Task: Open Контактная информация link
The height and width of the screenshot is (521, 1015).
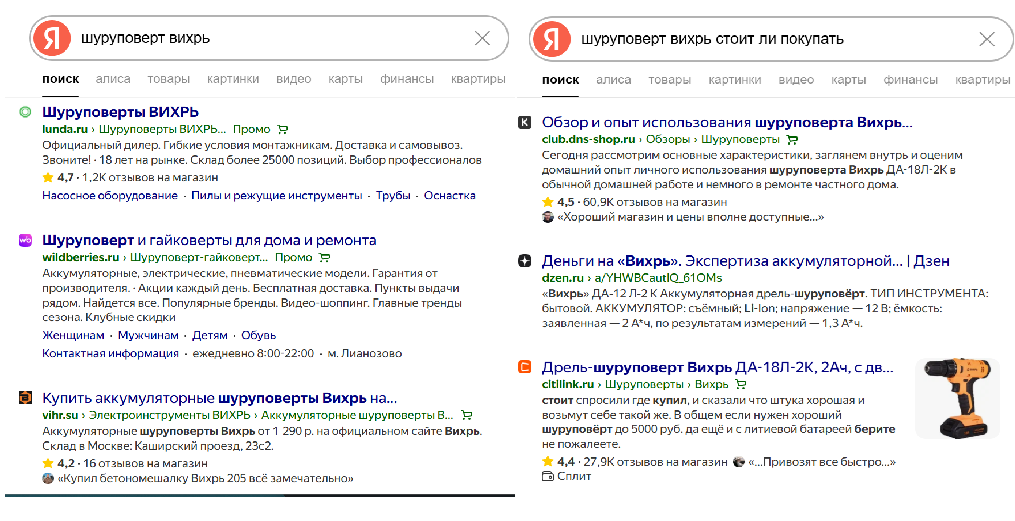Action: pos(110,353)
